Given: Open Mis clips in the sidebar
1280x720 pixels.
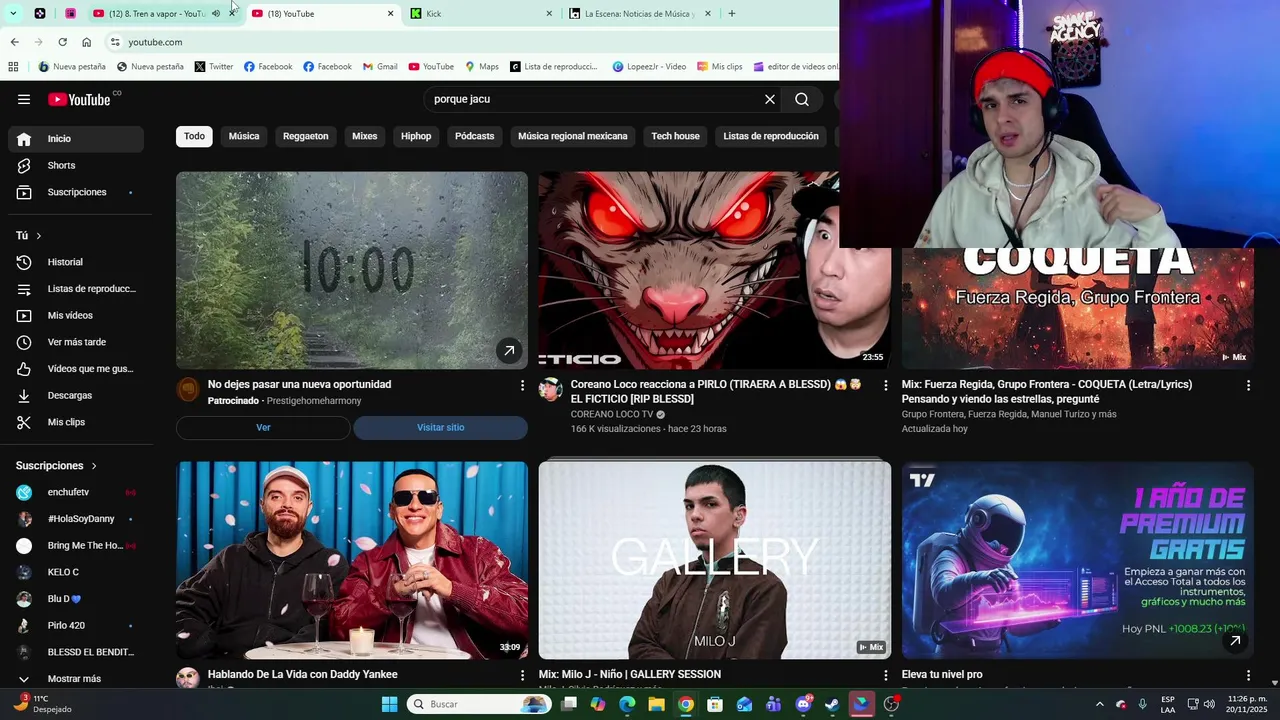Looking at the screenshot, I should pos(76,422).
